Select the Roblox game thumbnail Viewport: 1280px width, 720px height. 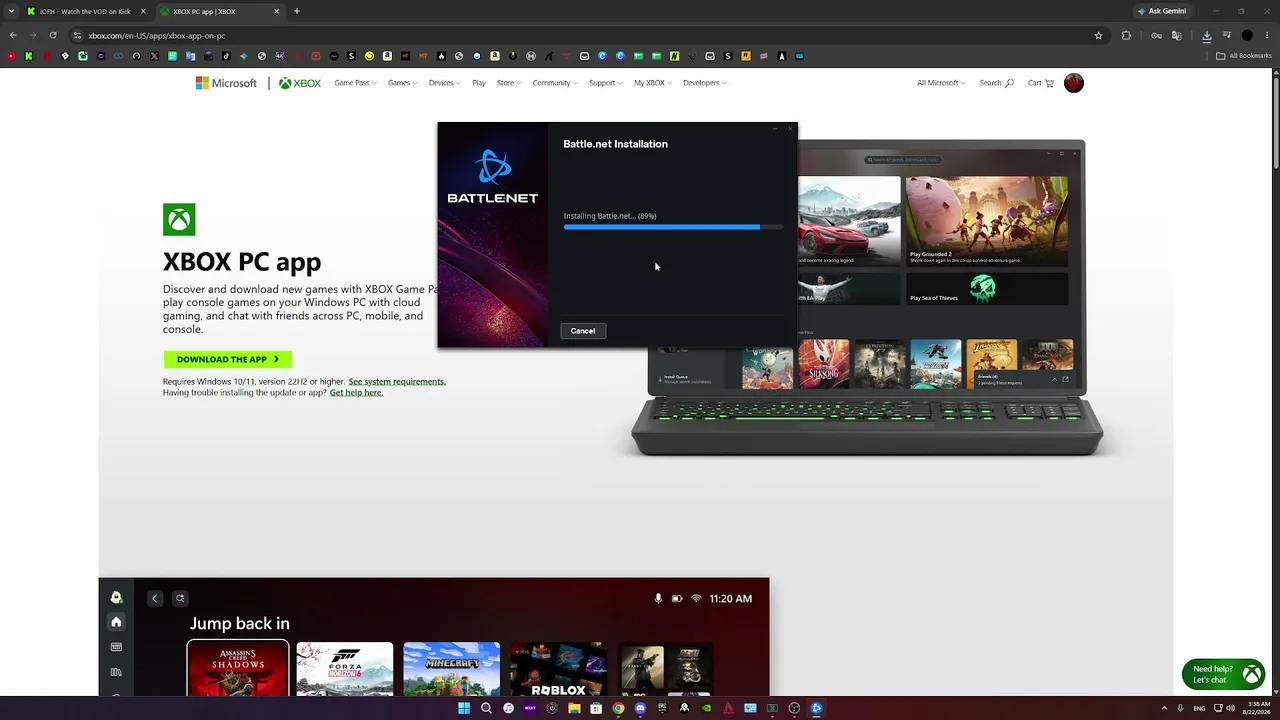pyautogui.click(x=558, y=669)
